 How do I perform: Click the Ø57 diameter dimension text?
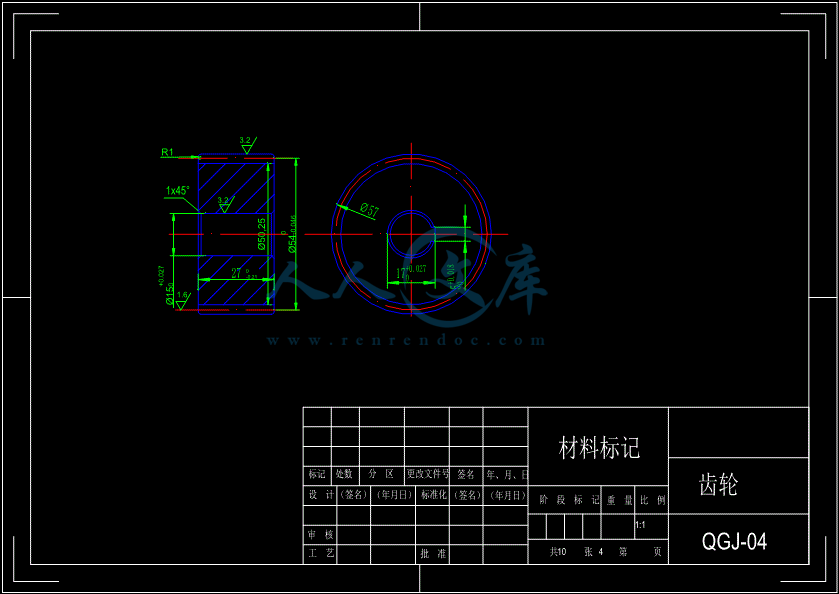tap(370, 210)
